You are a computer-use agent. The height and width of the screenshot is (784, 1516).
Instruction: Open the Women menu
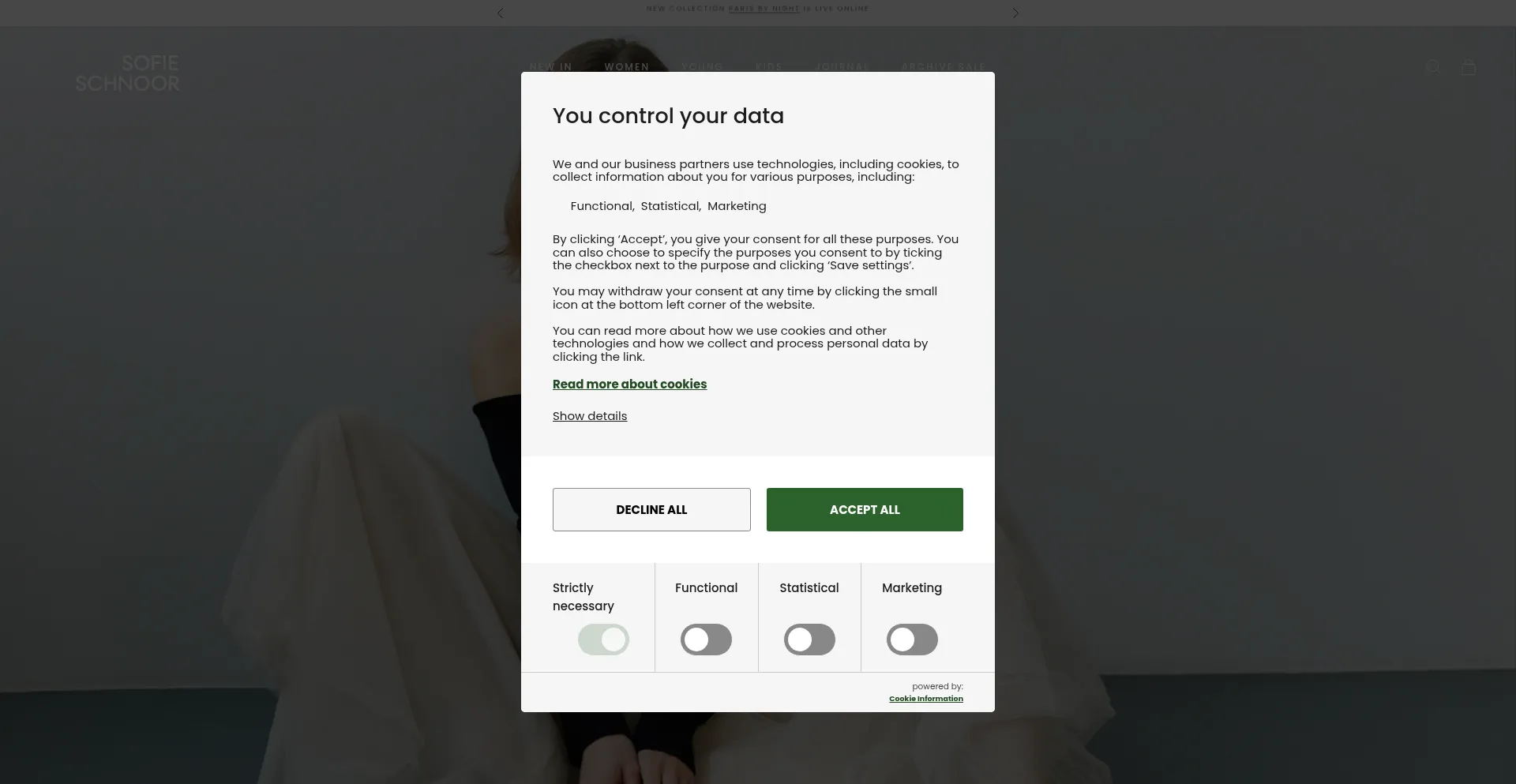[x=627, y=67]
